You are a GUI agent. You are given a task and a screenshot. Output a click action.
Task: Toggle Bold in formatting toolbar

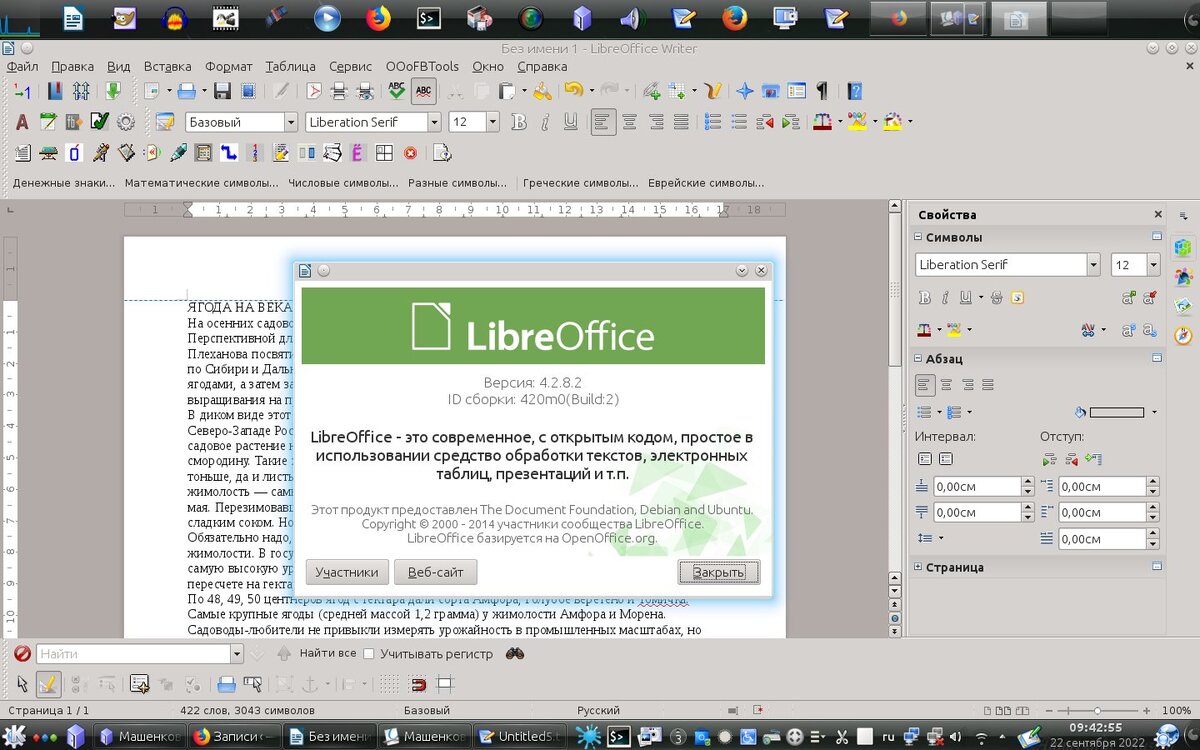[x=518, y=122]
